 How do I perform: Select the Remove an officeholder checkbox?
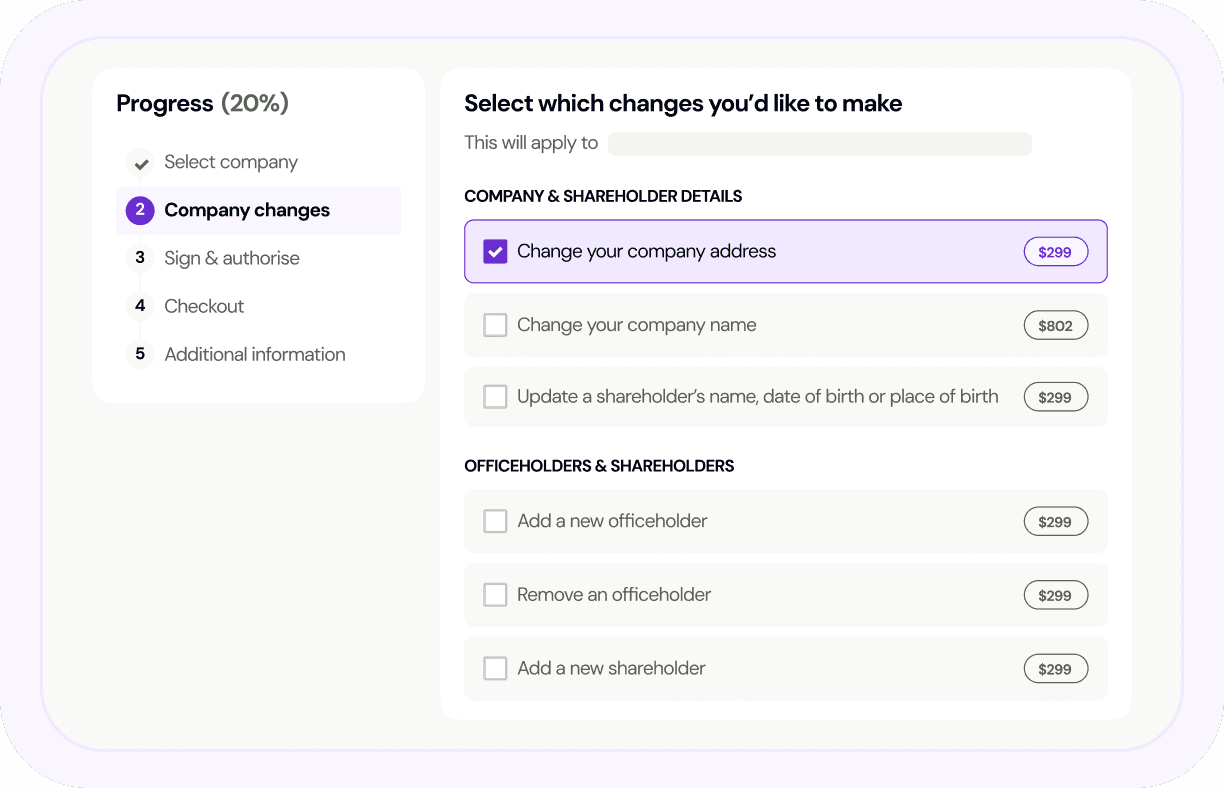[495, 595]
